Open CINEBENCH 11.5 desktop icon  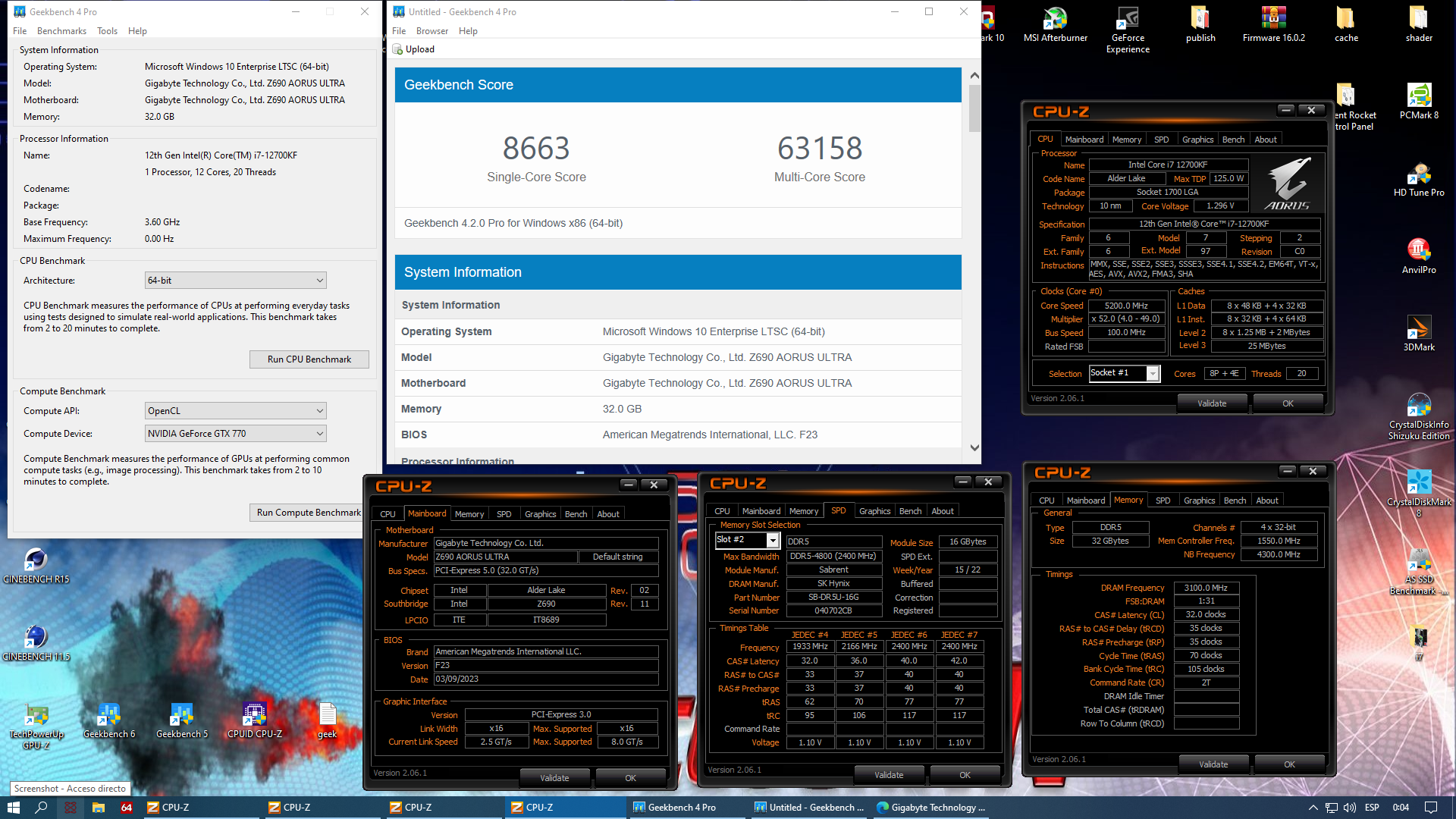pos(36,643)
